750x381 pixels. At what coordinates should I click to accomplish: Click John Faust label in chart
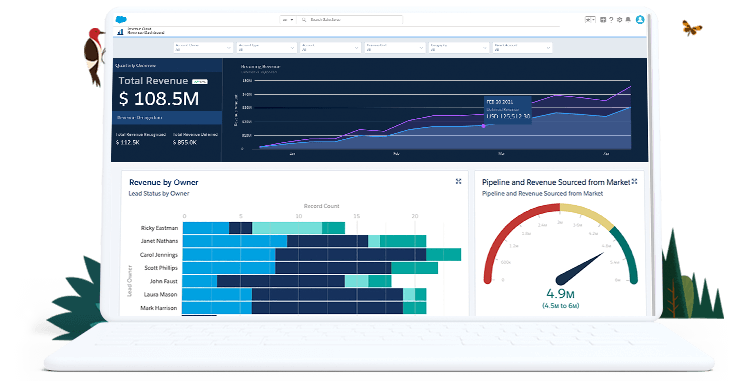pyautogui.click(x=164, y=281)
